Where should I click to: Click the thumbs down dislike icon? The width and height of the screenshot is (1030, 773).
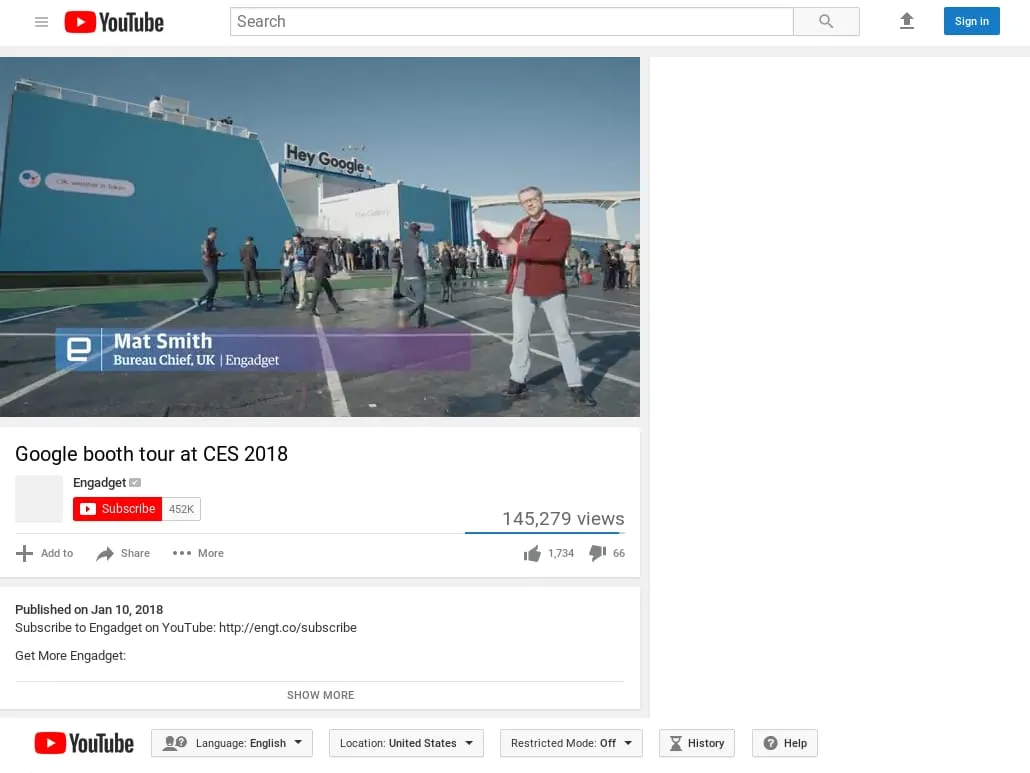tap(597, 553)
